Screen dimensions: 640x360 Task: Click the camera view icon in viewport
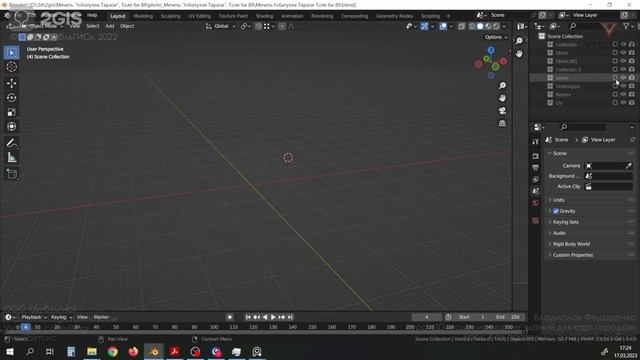[502, 111]
